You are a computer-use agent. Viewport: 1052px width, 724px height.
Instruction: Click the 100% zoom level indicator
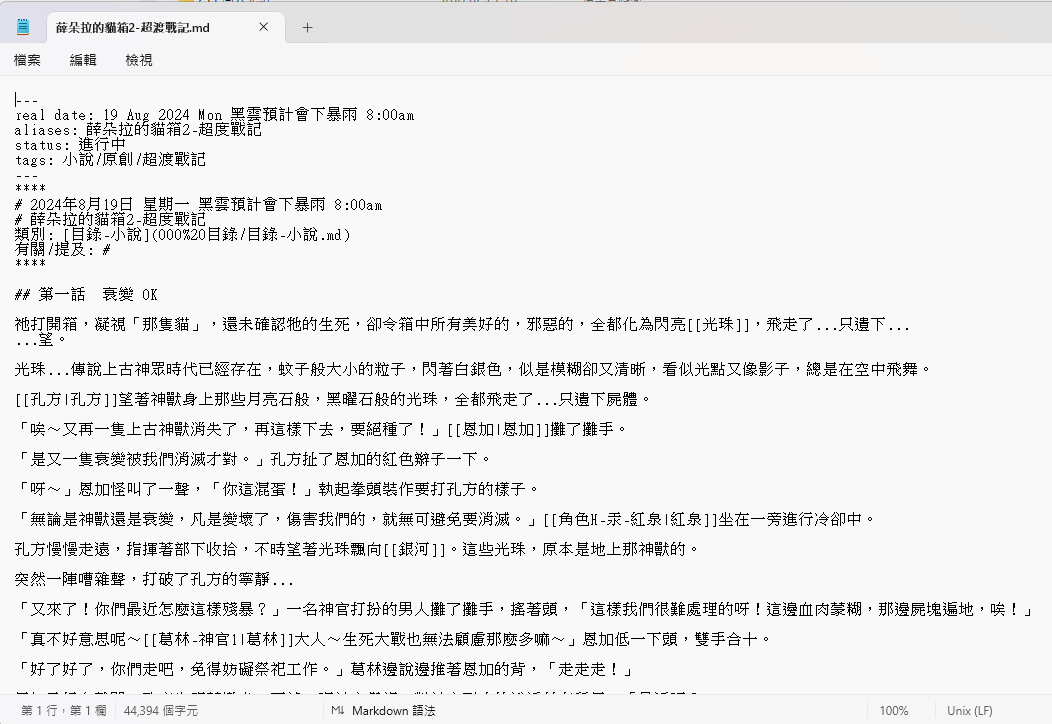894,711
